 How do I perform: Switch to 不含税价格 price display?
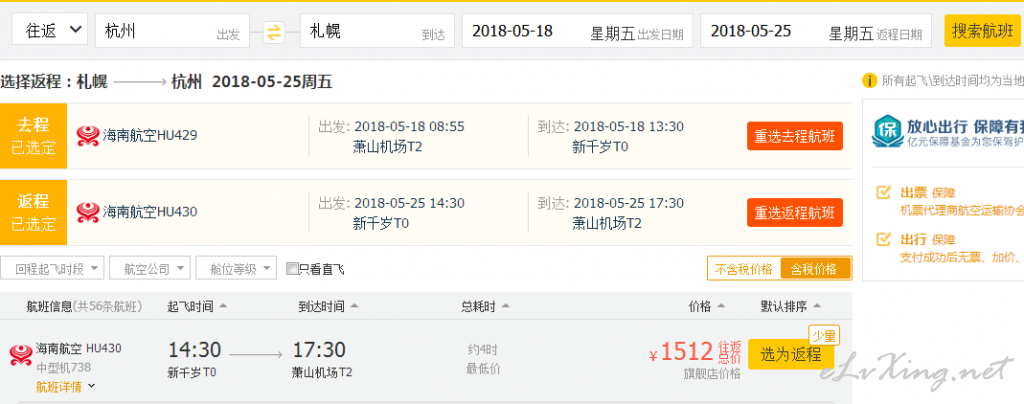tap(744, 269)
